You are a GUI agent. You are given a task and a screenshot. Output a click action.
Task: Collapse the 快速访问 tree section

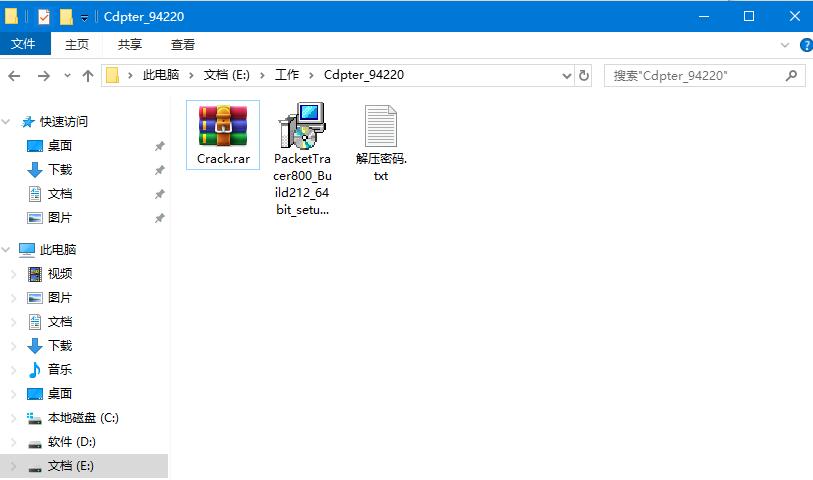[x=6, y=122]
